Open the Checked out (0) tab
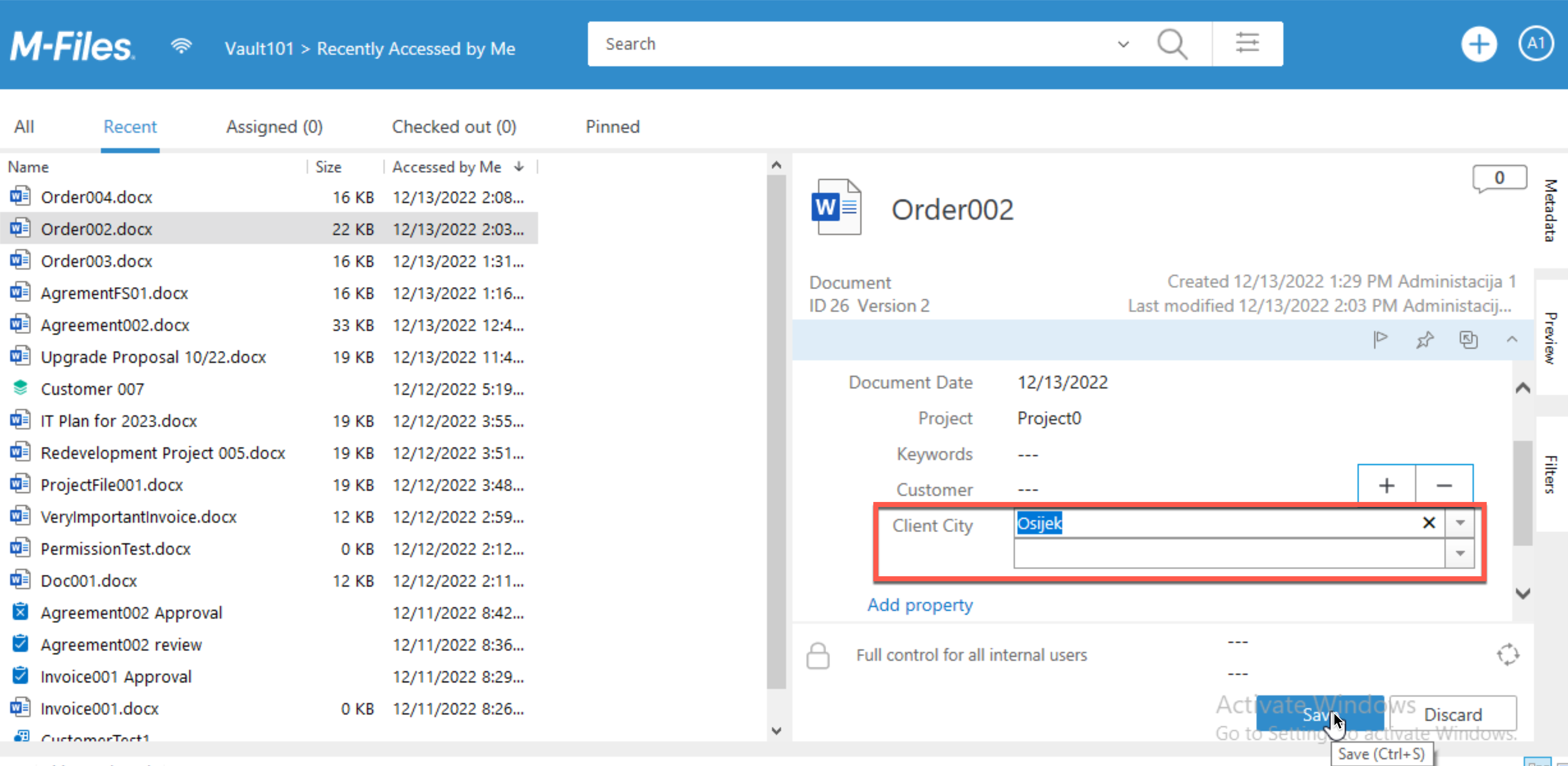Viewport: 1568px width, 766px height. (x=453, y=126)
